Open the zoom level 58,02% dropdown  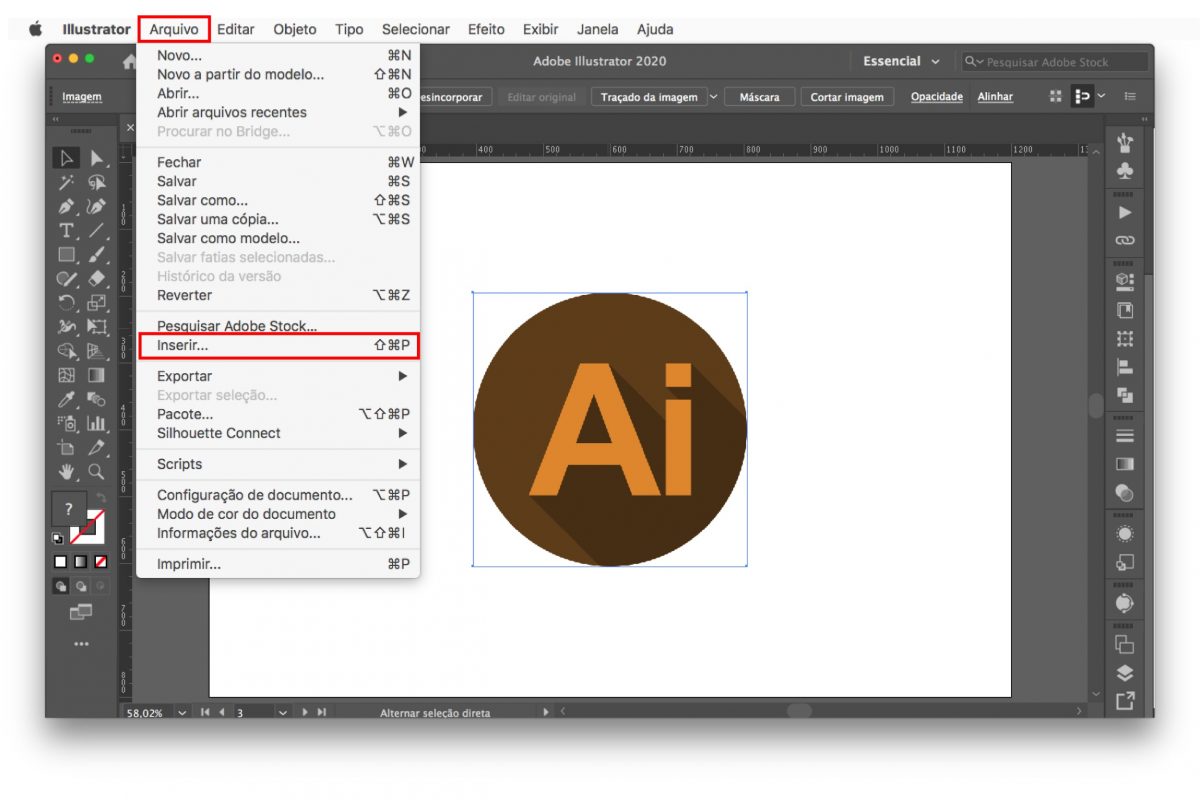pos(182,712)
